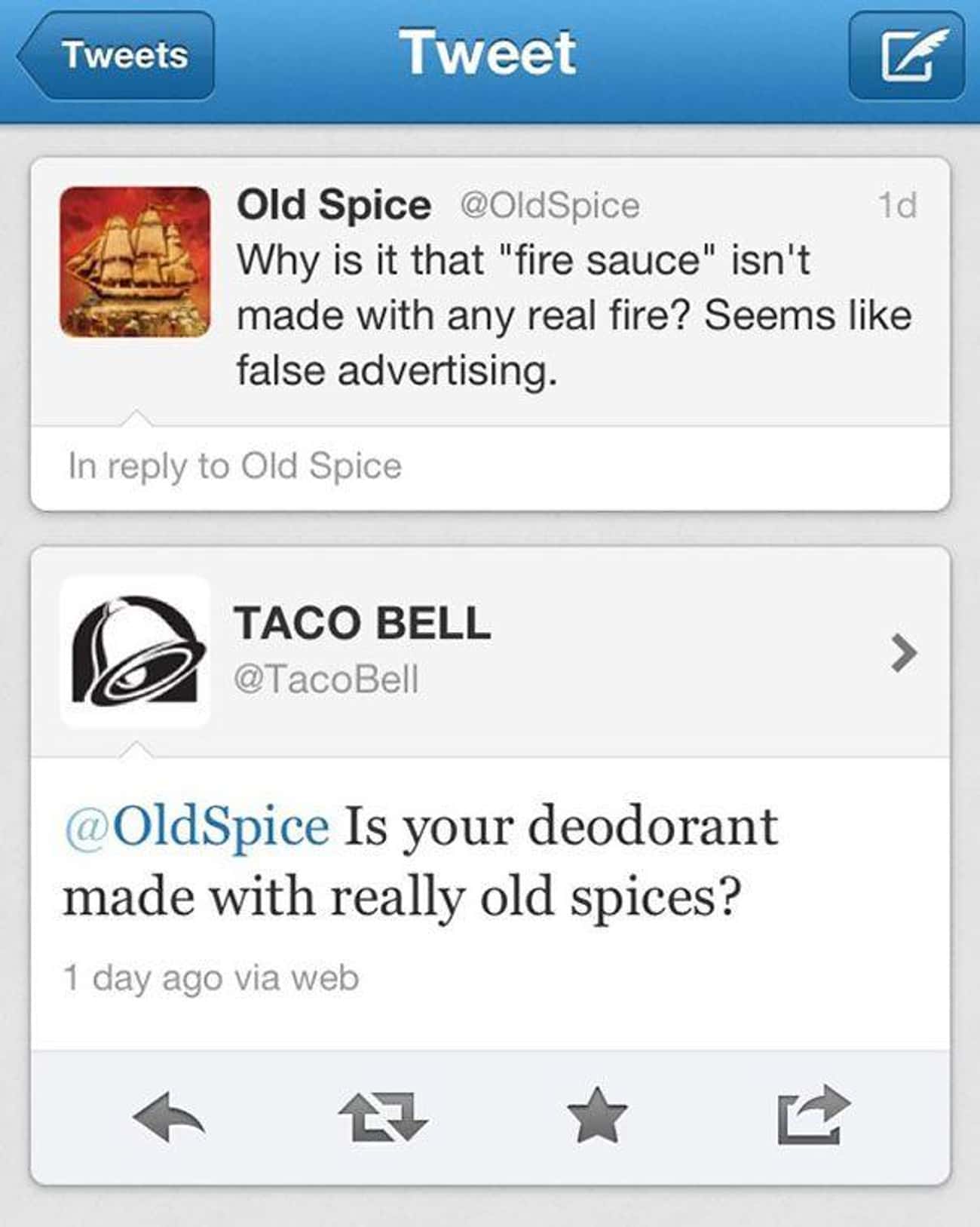This screenshot has height=1227, width=980.
Task: Open the Old Spice fire sauce tweet text
Action: 574,315
